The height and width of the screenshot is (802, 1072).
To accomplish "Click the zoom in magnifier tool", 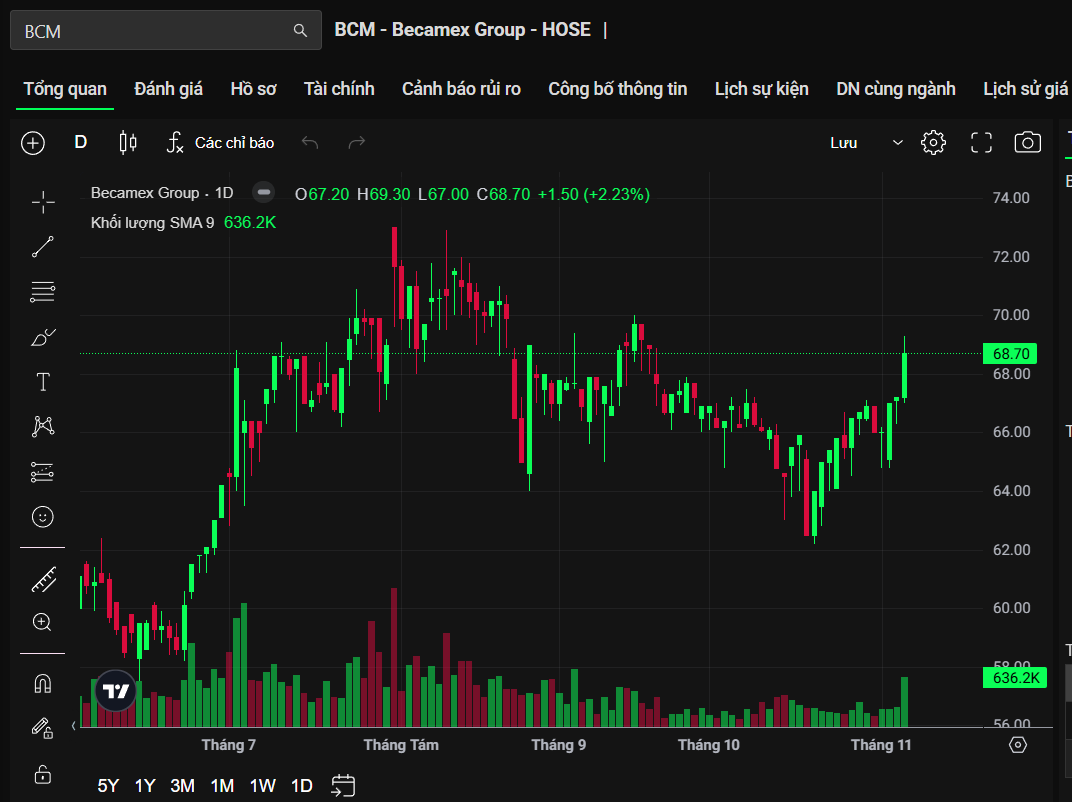I will (43, 622).
